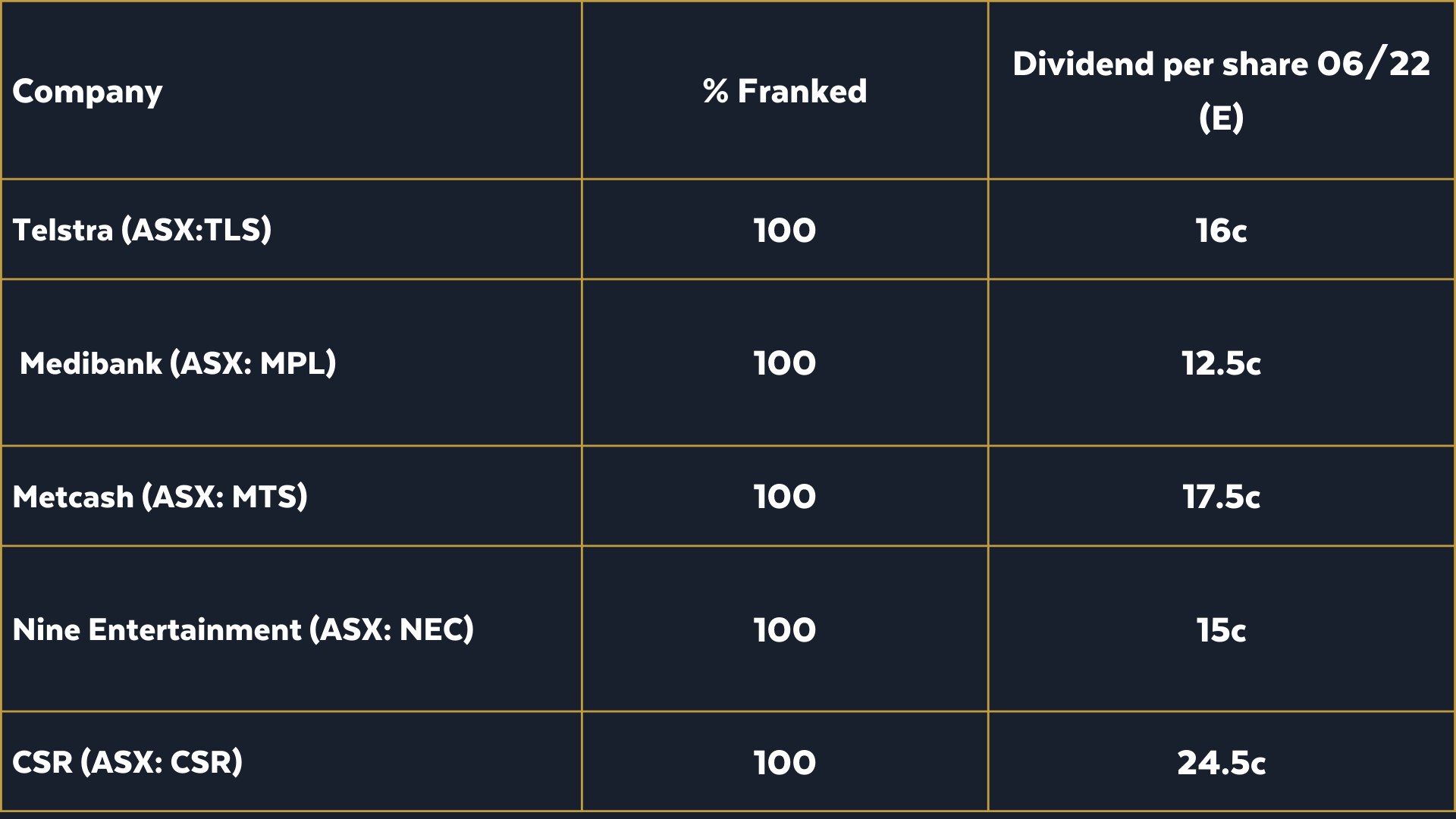Click CSR's franked percentage value of 100
This screenshot has width=1456, height=819.
click(x=785, y=763)
